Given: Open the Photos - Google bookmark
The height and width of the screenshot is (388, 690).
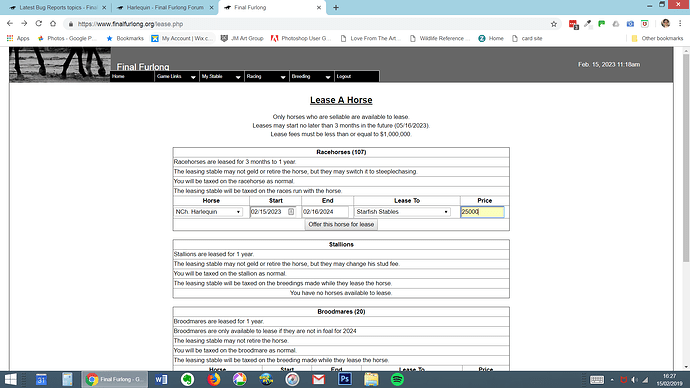Looking at the screenshot, I should [67, 38].
